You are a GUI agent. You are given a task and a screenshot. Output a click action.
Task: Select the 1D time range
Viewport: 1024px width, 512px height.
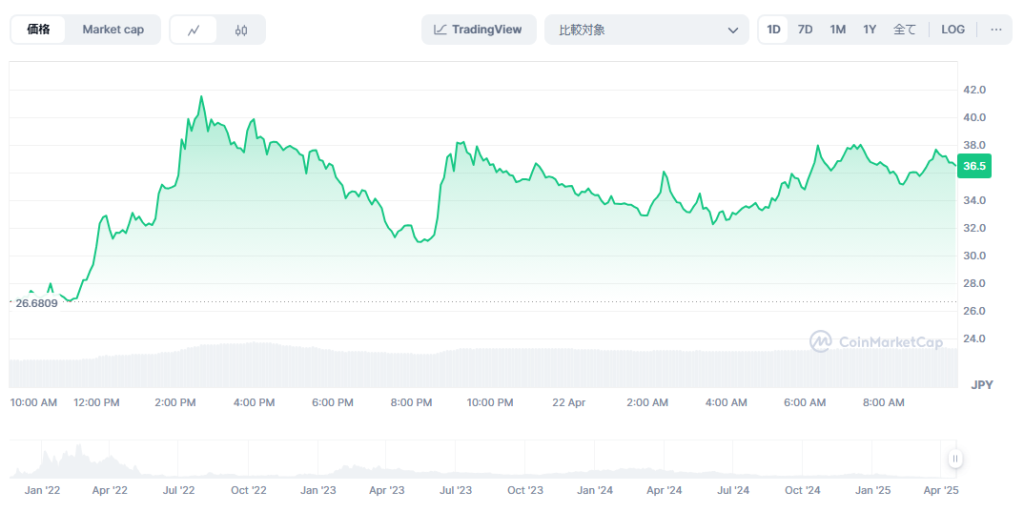(774, 30)
